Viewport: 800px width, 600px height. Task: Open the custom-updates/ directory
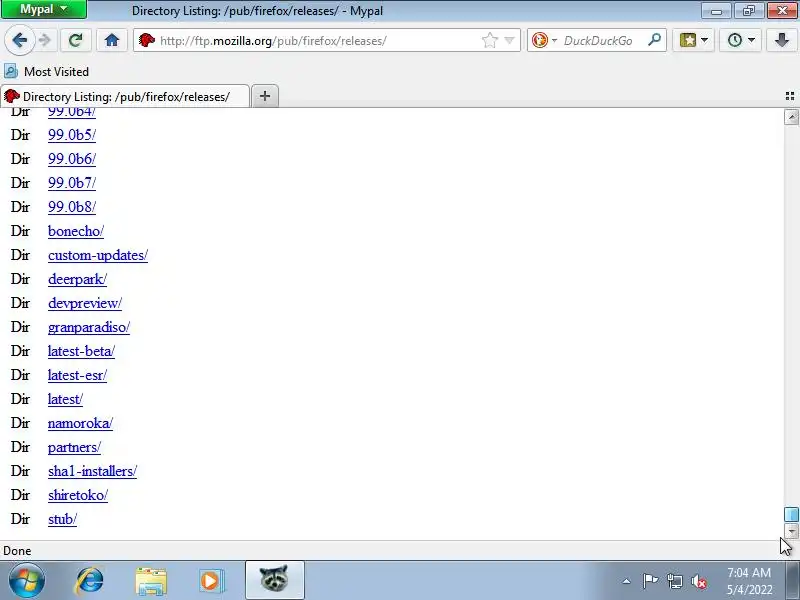tap(98, 255)
